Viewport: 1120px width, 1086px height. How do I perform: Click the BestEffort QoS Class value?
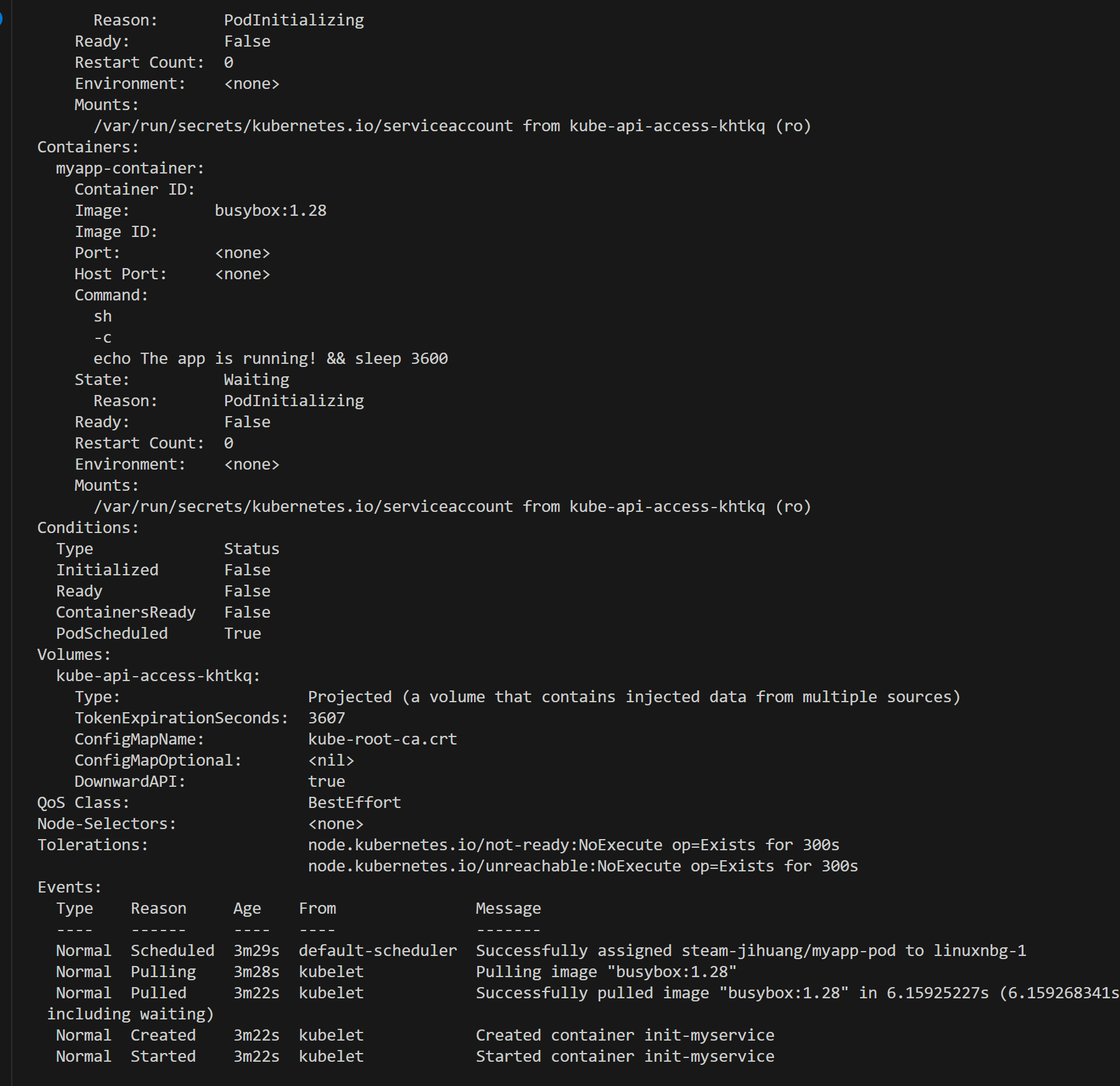pos(355,803)
